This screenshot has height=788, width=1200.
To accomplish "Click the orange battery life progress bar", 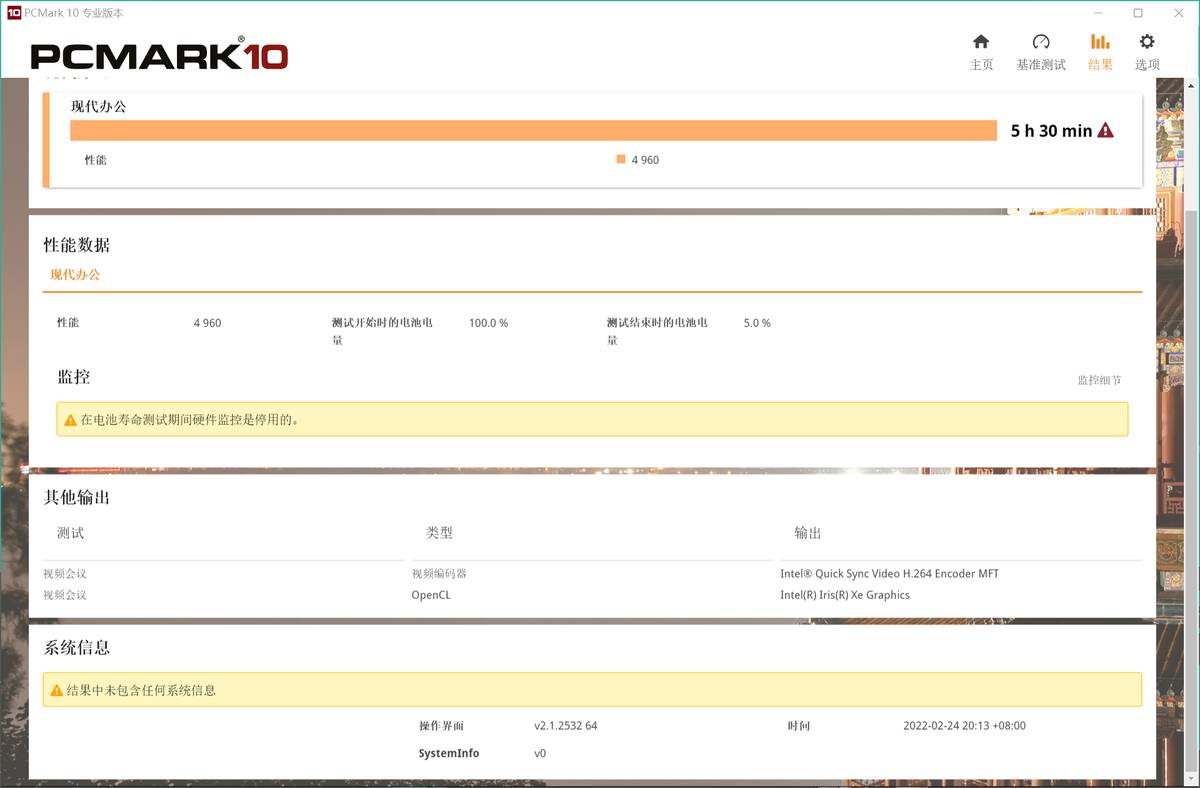I will (530, 130).
